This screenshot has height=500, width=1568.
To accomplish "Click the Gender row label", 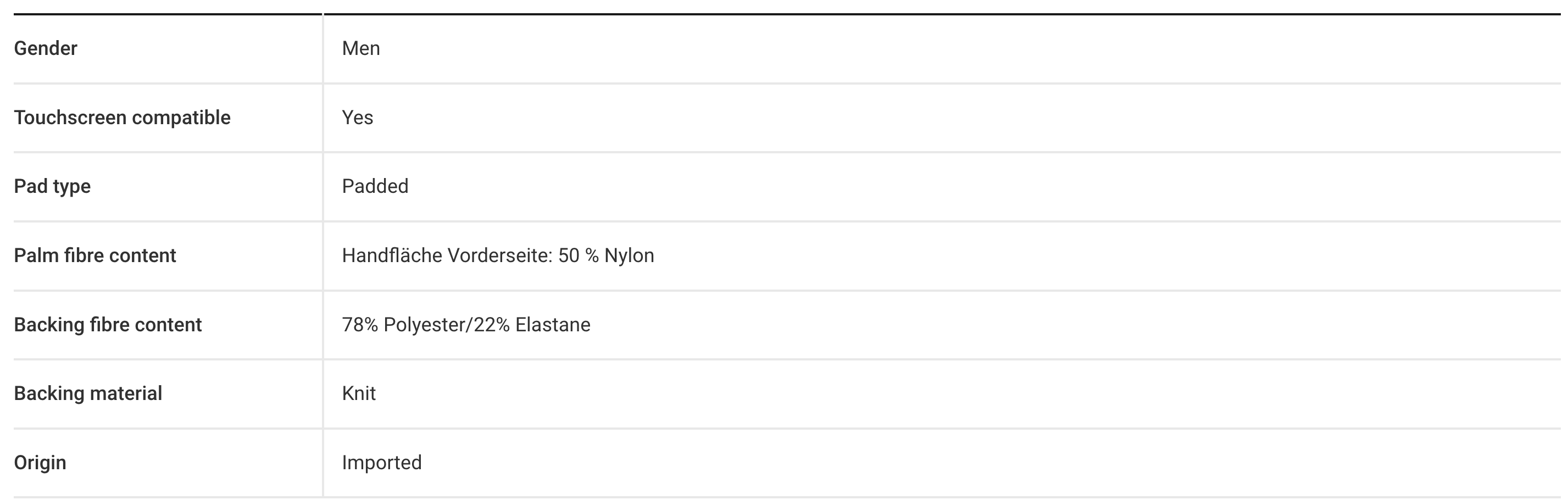I will pos(46,48).
